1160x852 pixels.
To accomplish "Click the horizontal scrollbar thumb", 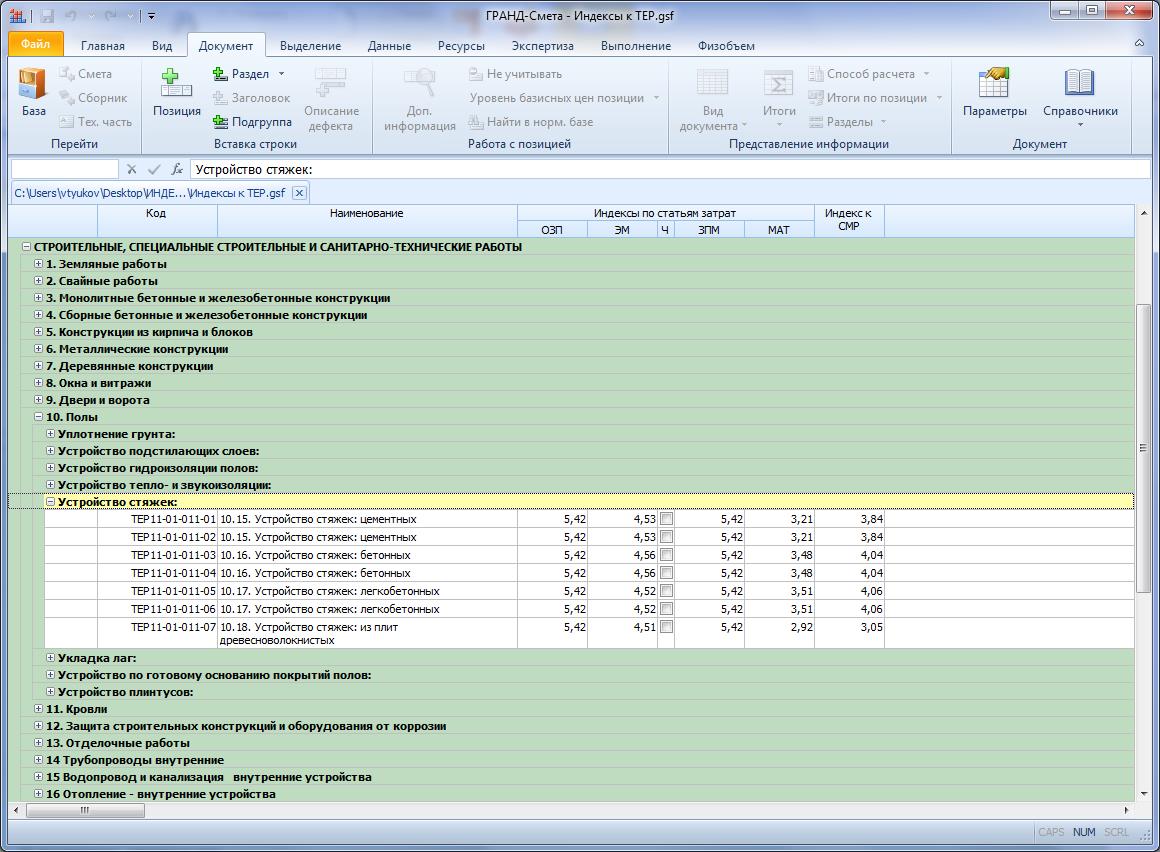I will pyautogui.click(x=85, y=812).
